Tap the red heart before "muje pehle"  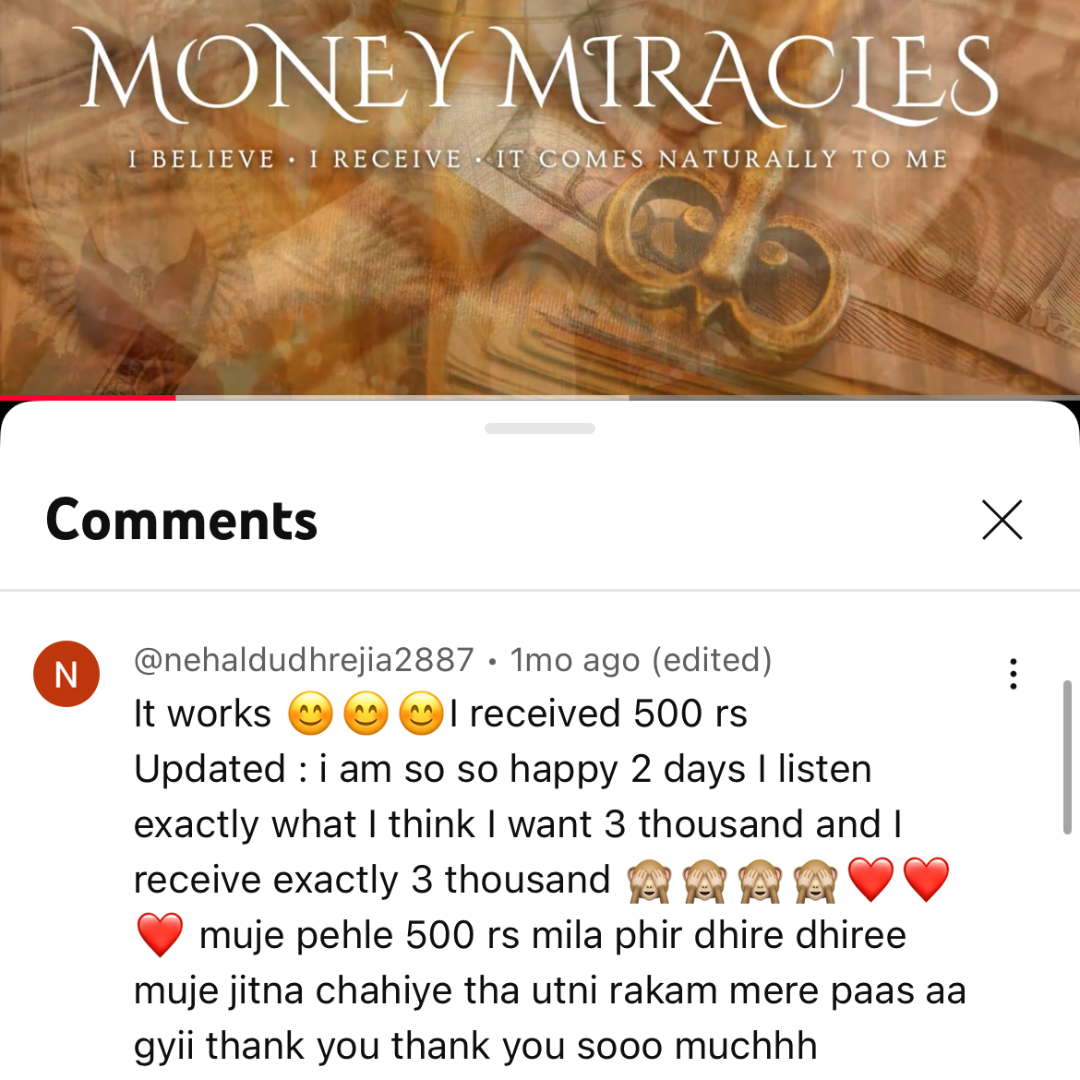pos(160,935)
